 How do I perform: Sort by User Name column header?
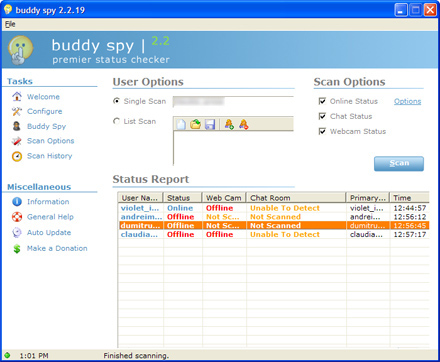click(x=140, y=198)
